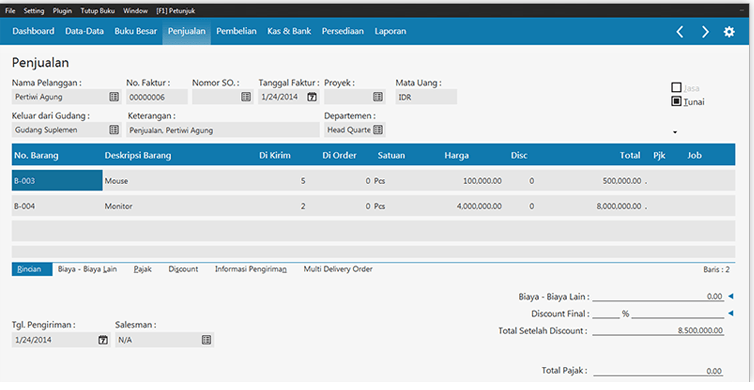Open Kas & Bank module

pyautogui.click(x=289, y=31)
